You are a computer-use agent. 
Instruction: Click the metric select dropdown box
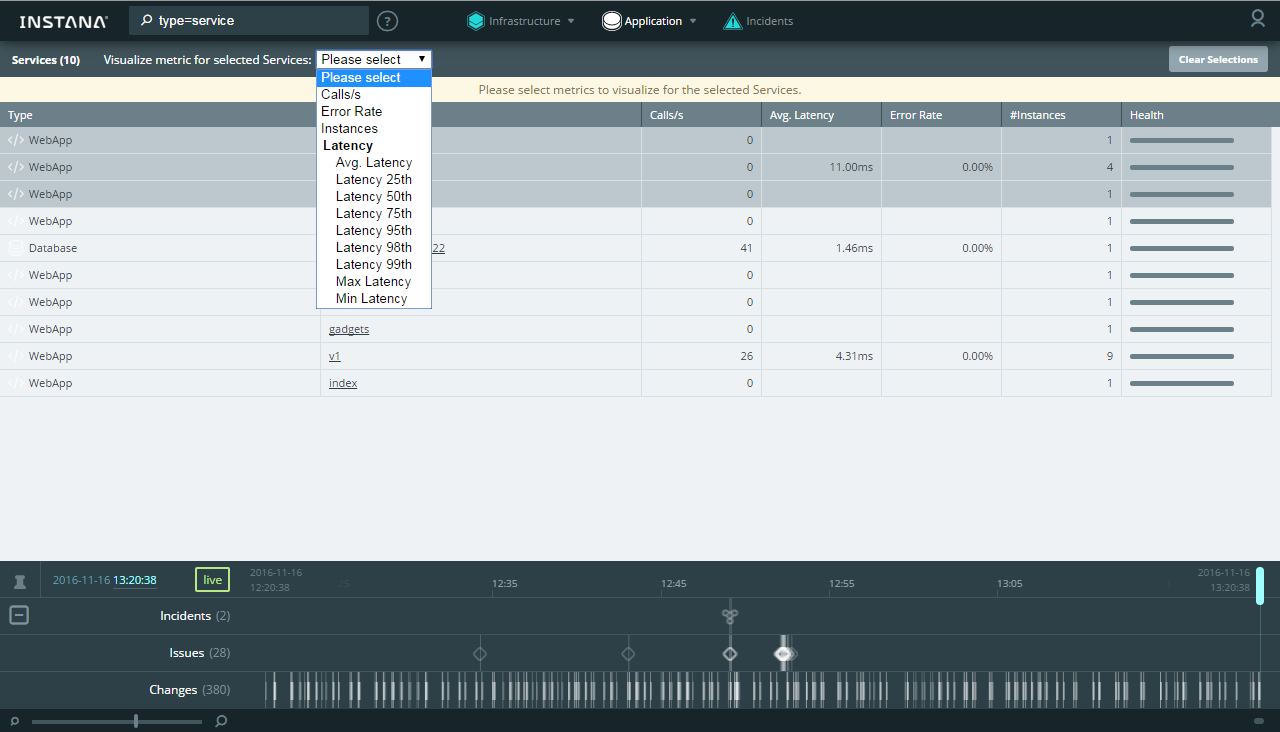click(374, 60)
